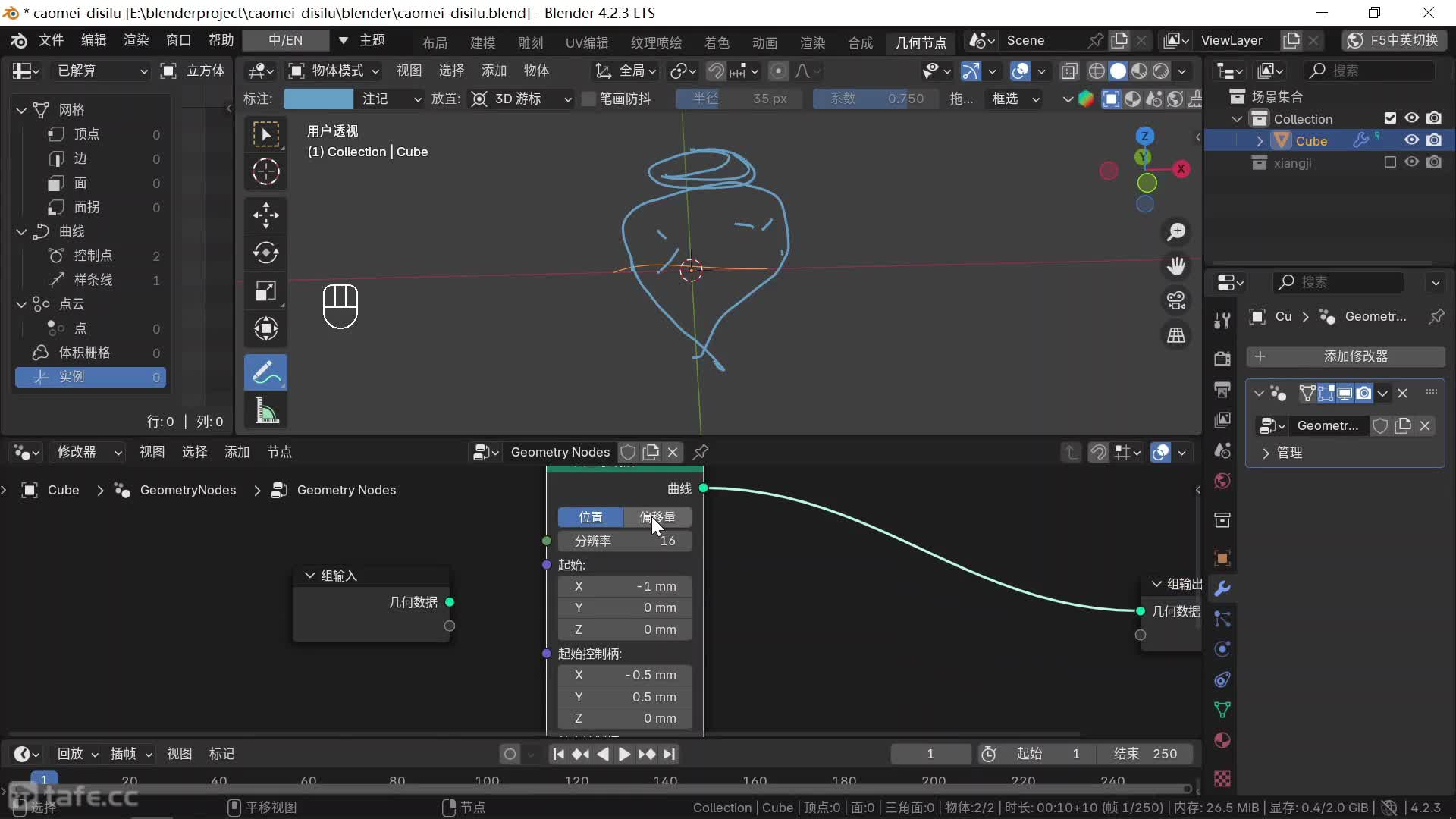Toggle camera view in viewport
This screenshot has height=819, width=1456.
coord(1176,301)
